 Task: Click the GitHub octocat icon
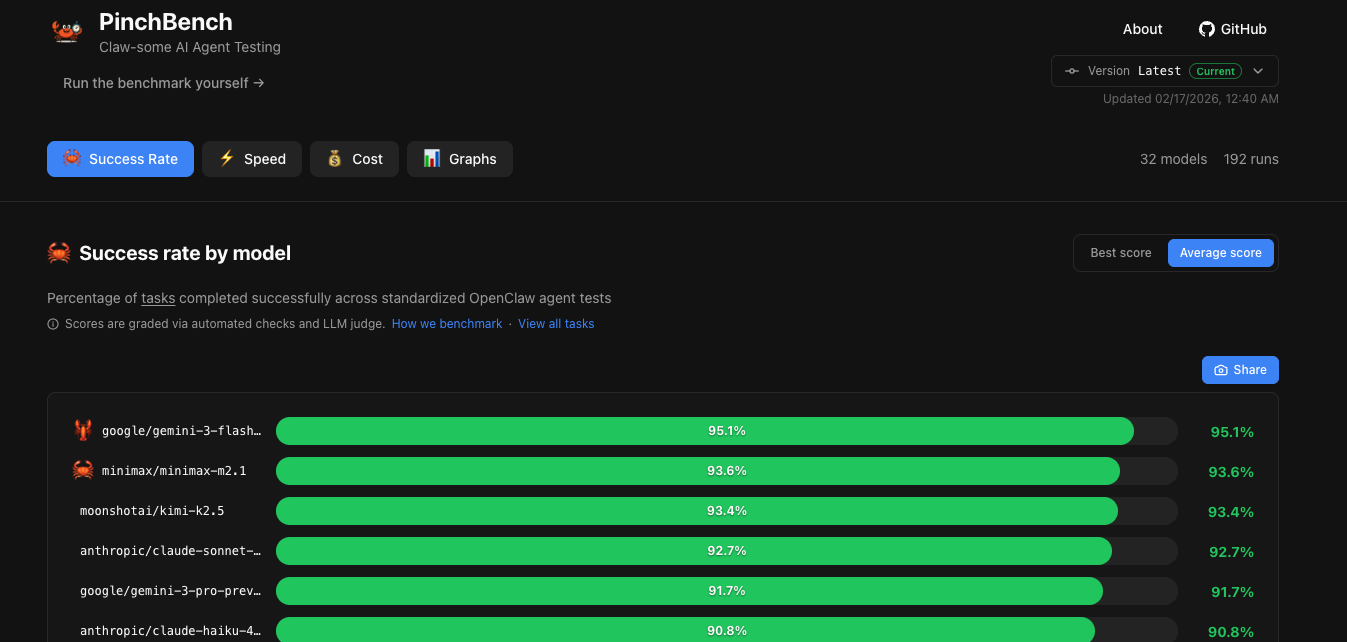click(x=1207, y=29)
